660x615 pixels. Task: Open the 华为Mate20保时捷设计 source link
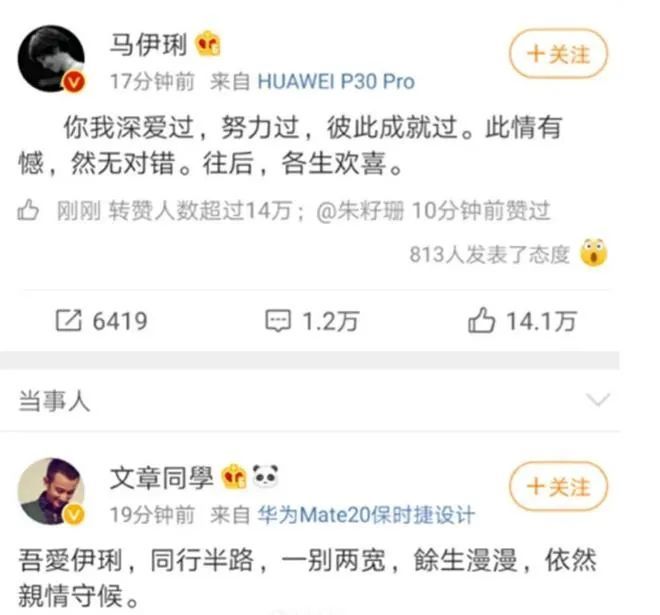point(366,514)
